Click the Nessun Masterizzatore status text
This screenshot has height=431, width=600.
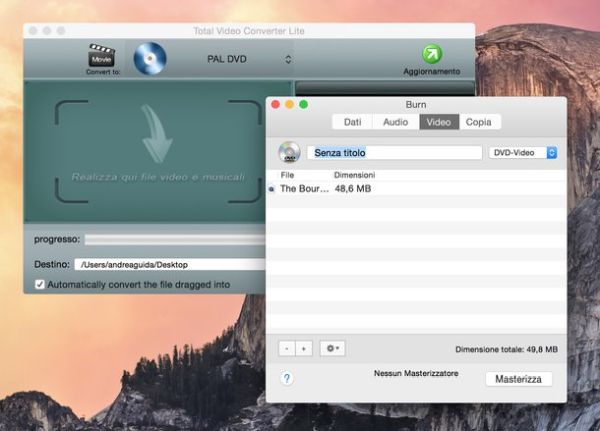(x=416, y=373)
